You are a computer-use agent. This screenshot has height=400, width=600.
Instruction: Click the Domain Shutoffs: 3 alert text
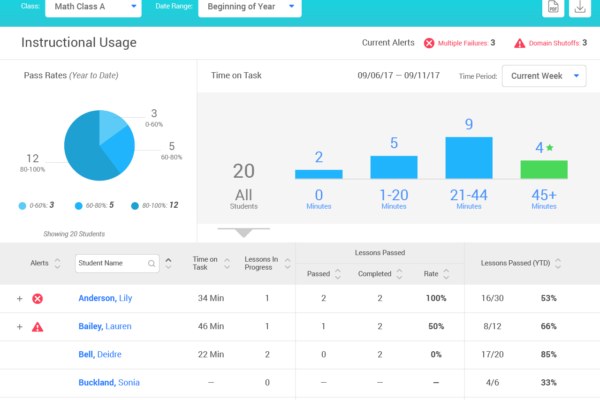(x=558, y=43)
